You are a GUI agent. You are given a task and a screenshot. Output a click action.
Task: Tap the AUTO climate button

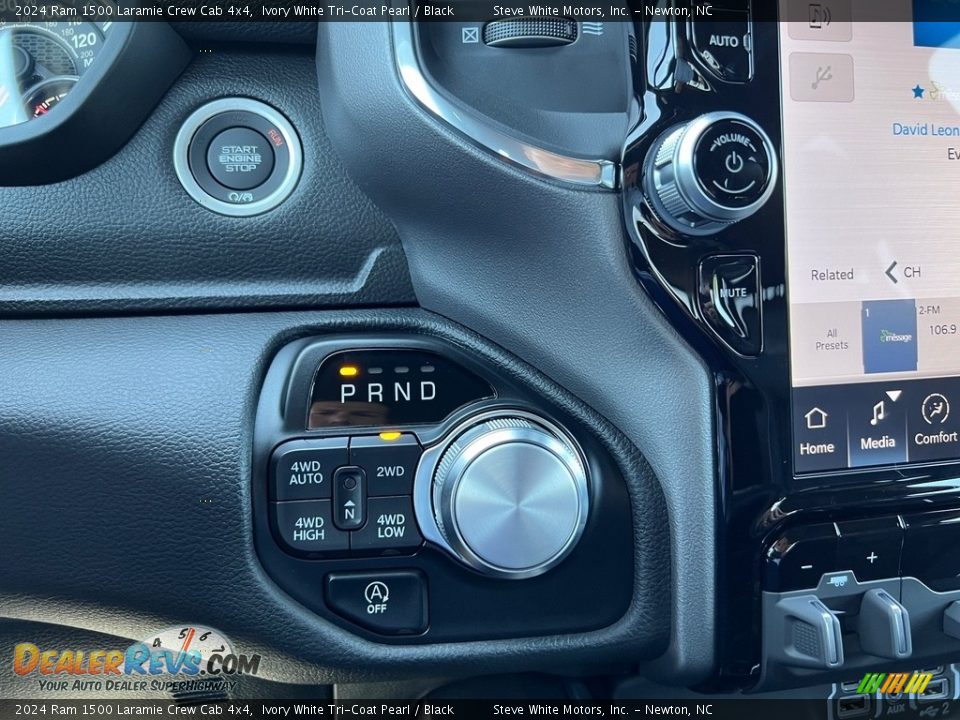coord(726,43)
